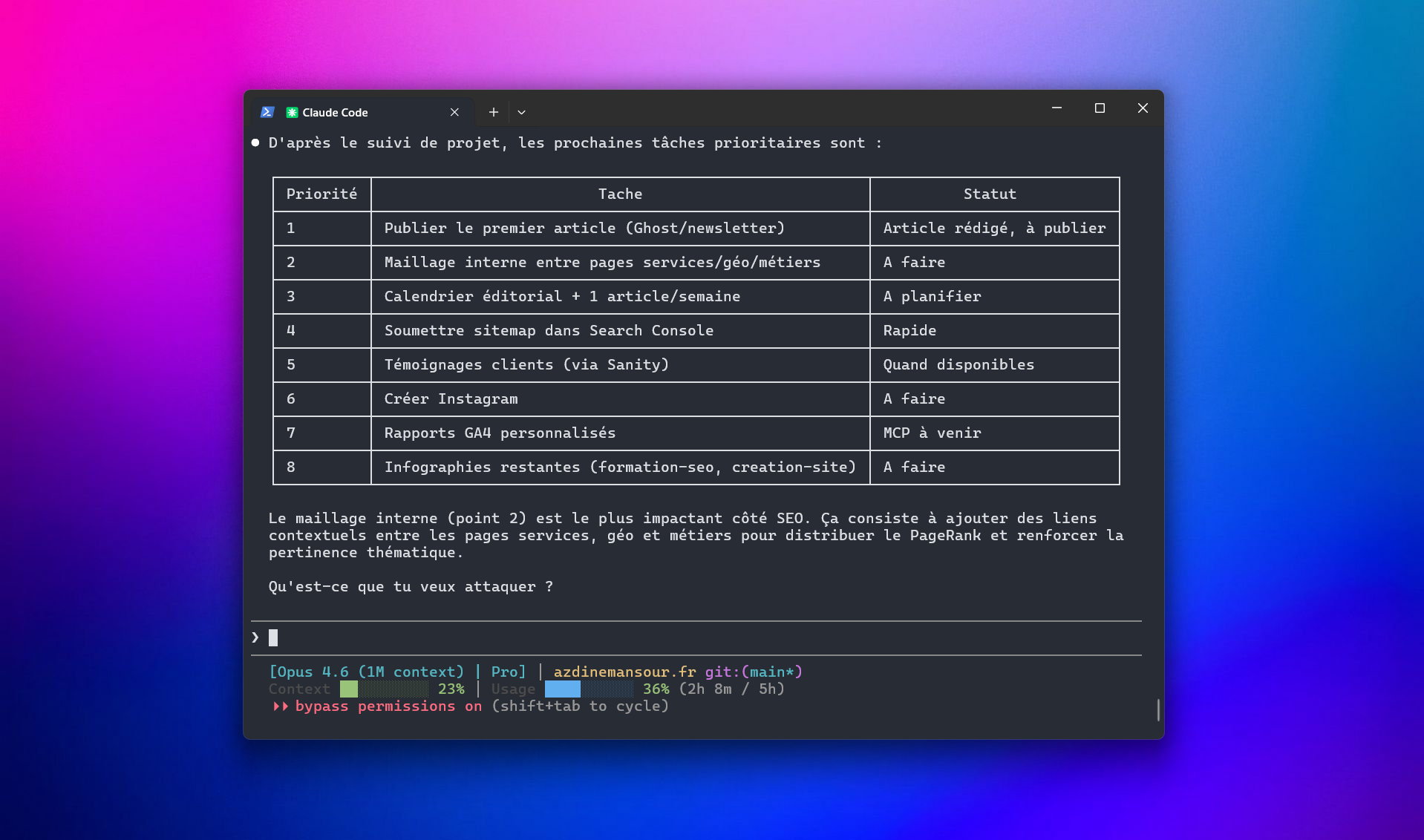The width and height of the screenshot is (1424, 840).
Task: Click the 'Tache' column header
Action: pyautogui.click(x=620, y=194)
